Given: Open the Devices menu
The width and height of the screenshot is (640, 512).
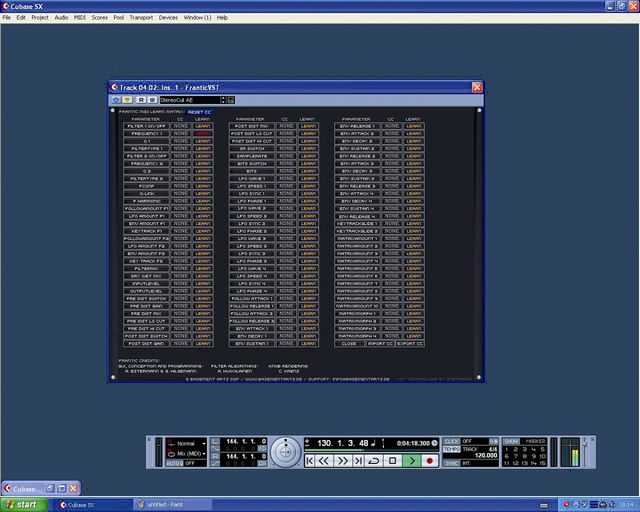Looking at the screenshot, I should pos(168,18).
